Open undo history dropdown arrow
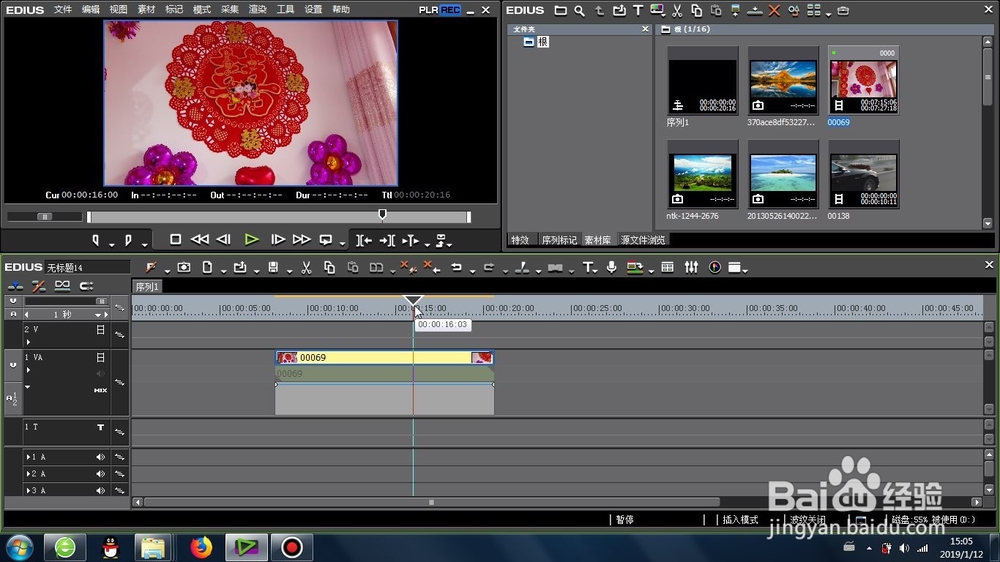This screenshot has width=1000, height=562. (473, 271)
